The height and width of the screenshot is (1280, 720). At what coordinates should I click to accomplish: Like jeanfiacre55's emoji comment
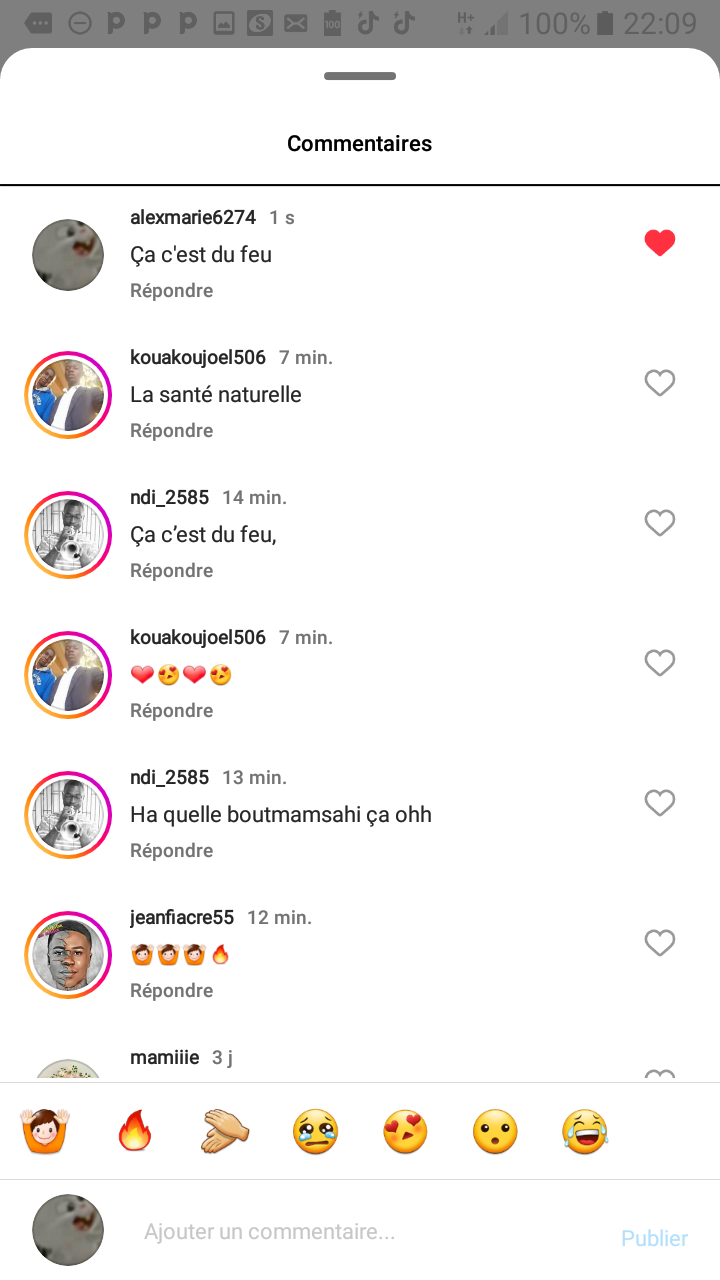[660, 943]
